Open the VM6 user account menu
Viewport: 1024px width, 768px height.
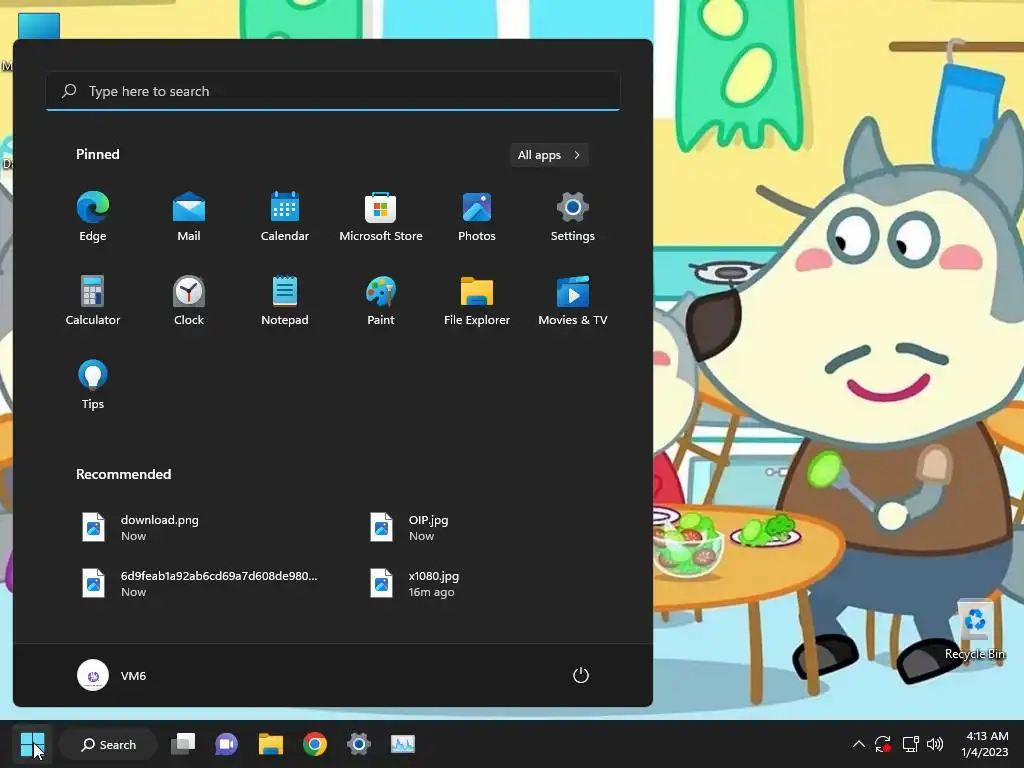(x=112, y=675)
